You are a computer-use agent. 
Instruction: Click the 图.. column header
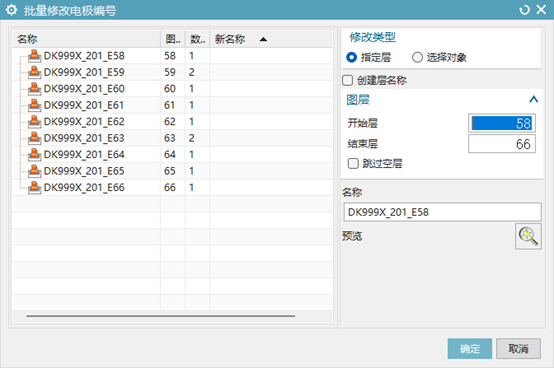(173, 39)
